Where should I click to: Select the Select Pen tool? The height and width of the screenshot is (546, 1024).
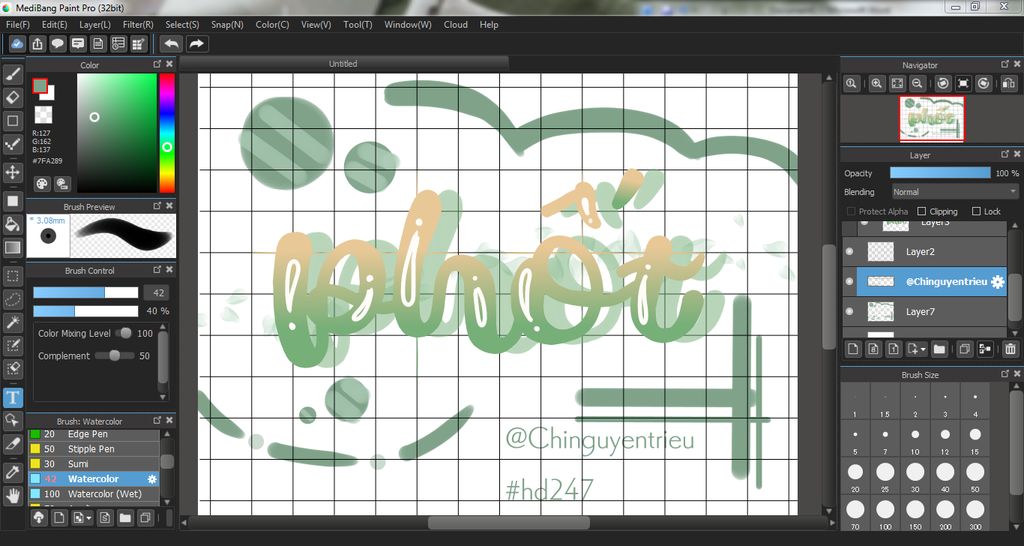(12, 345)
